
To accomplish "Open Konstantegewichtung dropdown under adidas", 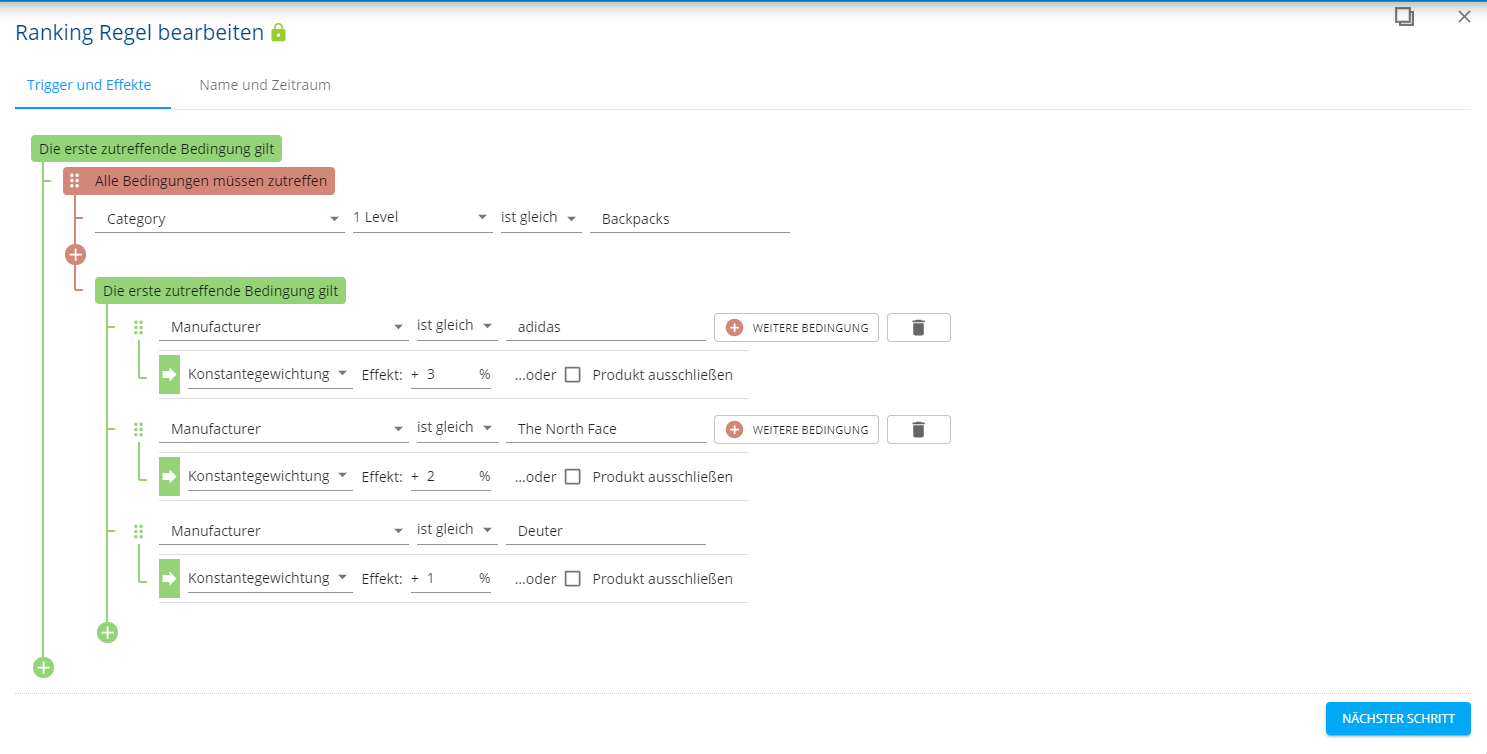I will pos(270,375).
